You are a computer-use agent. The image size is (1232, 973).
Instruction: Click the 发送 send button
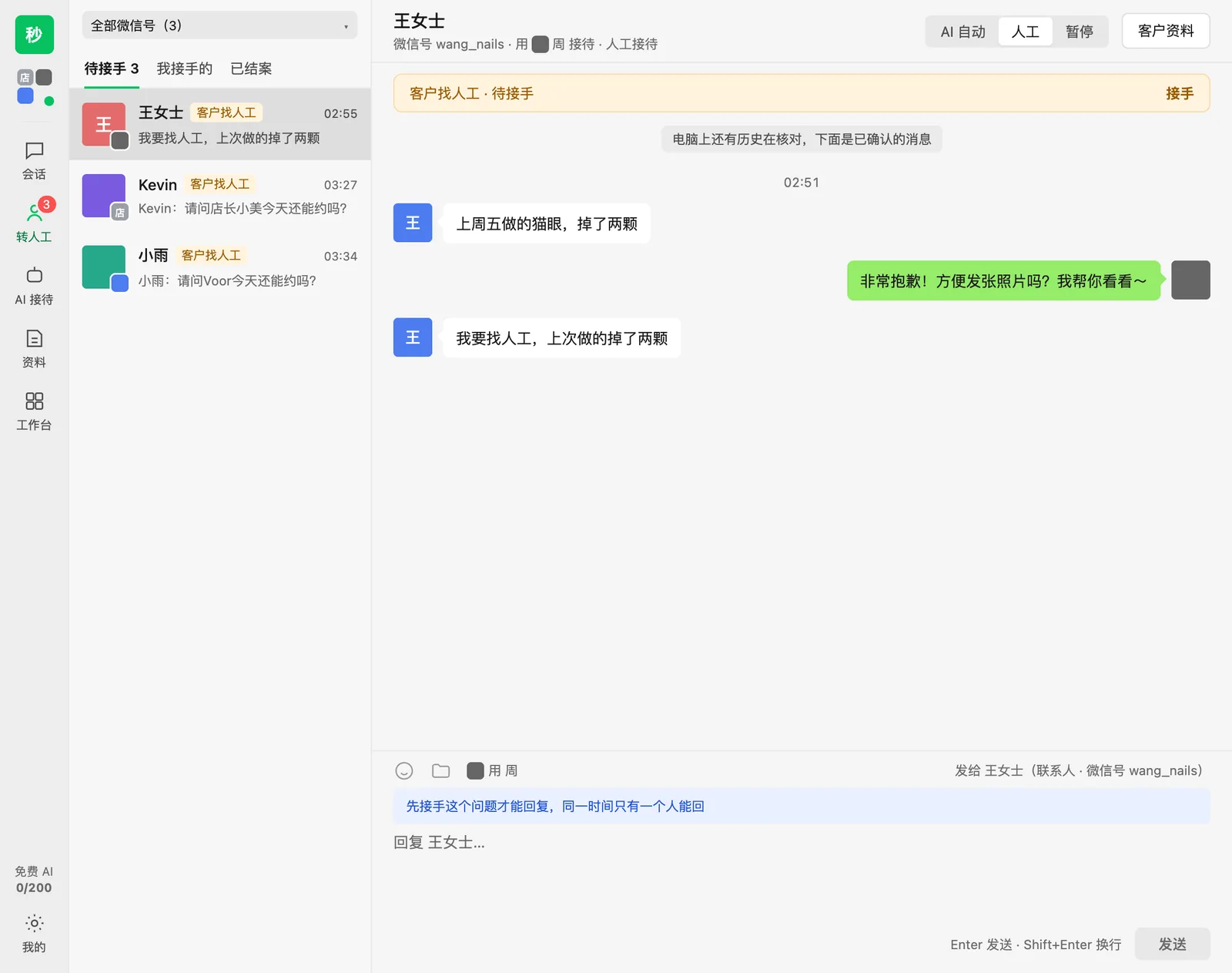[x=1172, y=944]
